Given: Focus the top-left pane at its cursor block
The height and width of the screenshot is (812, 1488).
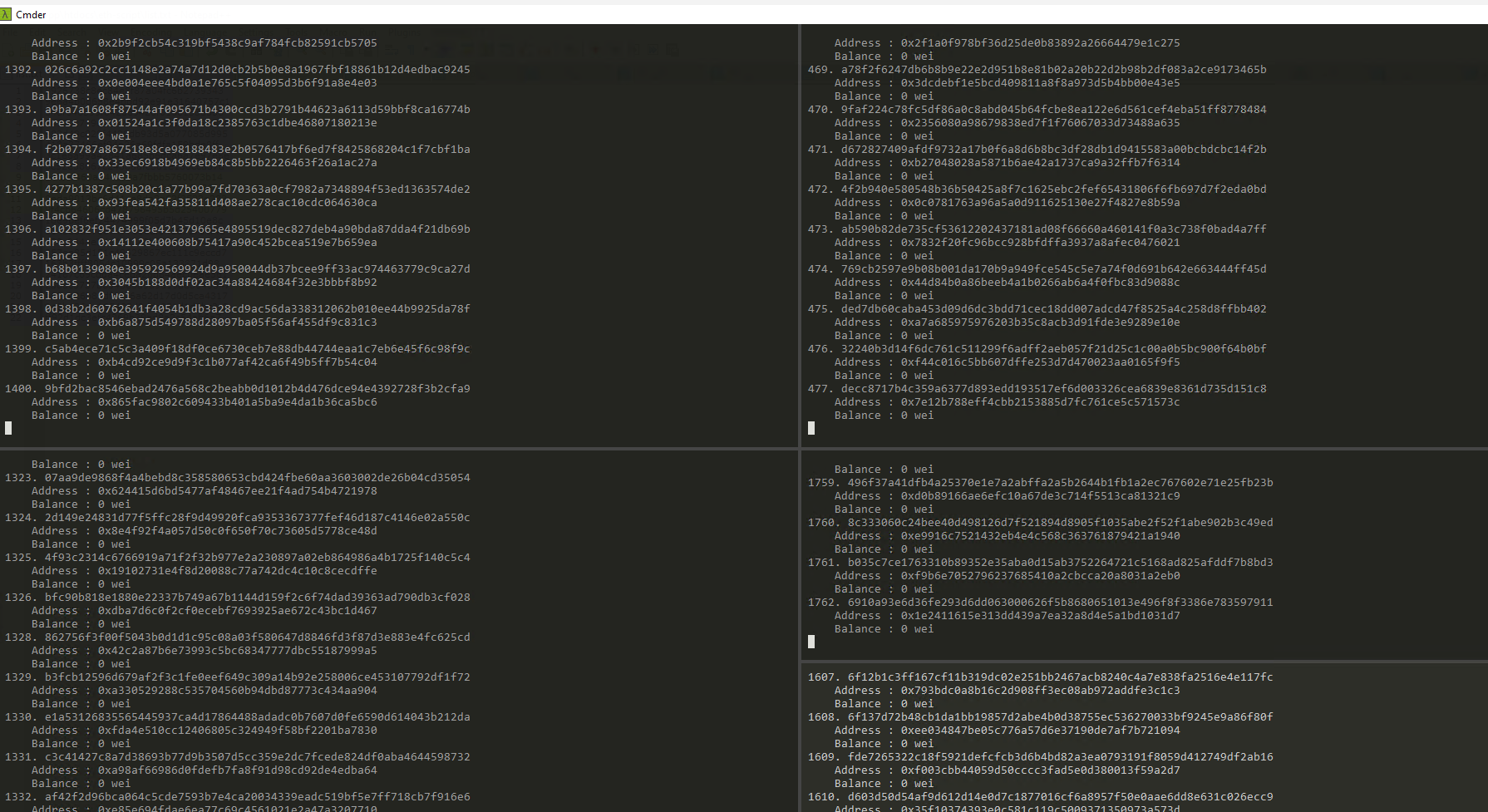Looking at the screenshot, I should tap(8, 428).
